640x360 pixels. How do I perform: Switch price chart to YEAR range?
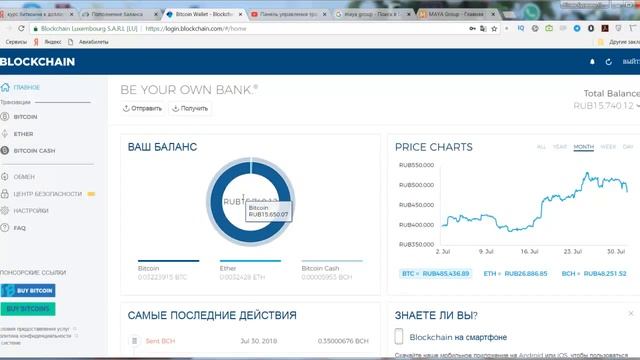point(560,147)
